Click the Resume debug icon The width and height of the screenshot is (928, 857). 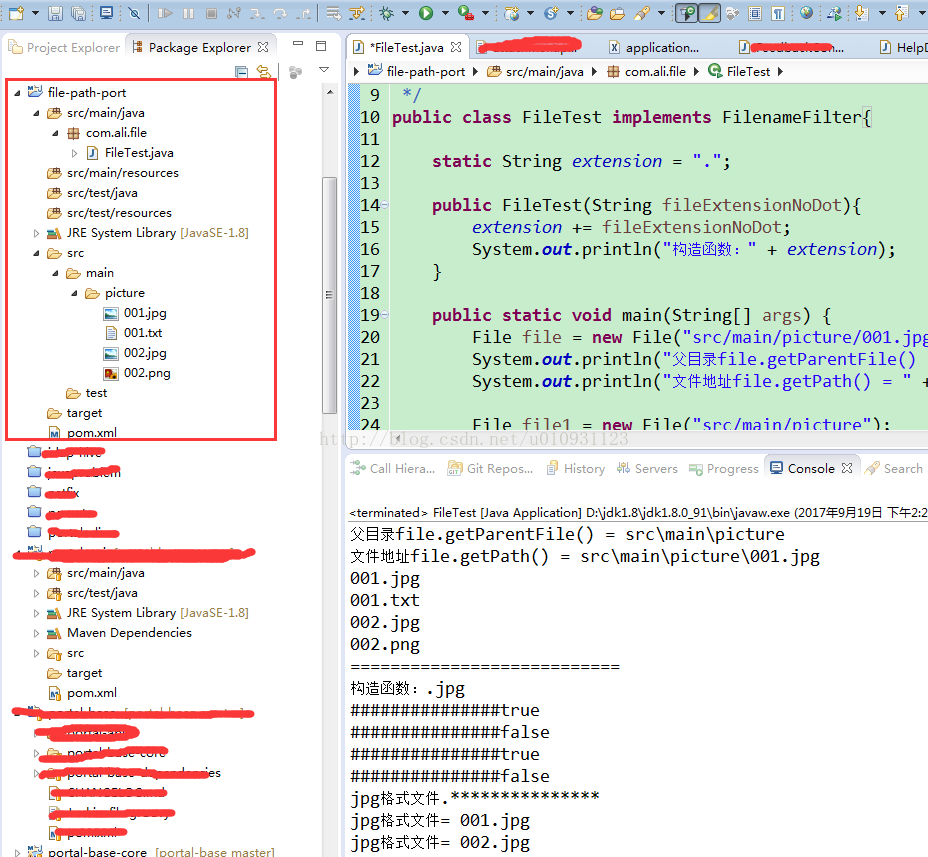point(165,13)
